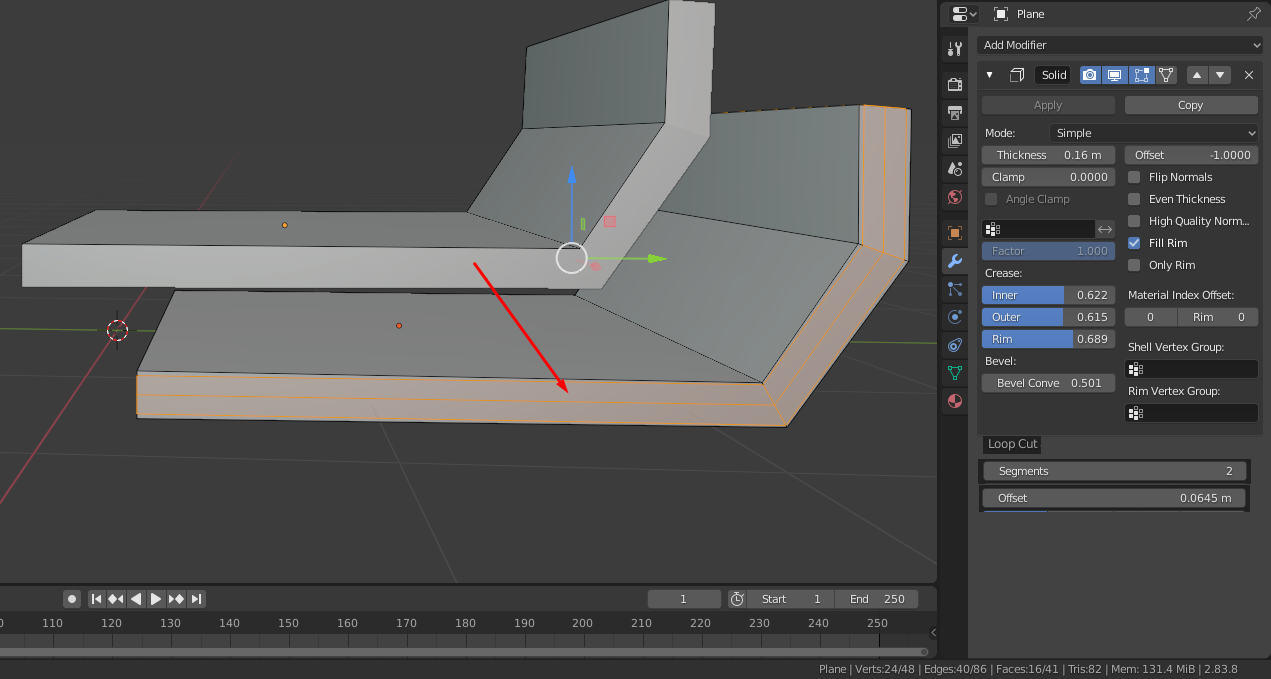This screenshot has height=679, width=1271.
Task: Toggle modifier render visibility camera icon
Action: (1090, 75)
